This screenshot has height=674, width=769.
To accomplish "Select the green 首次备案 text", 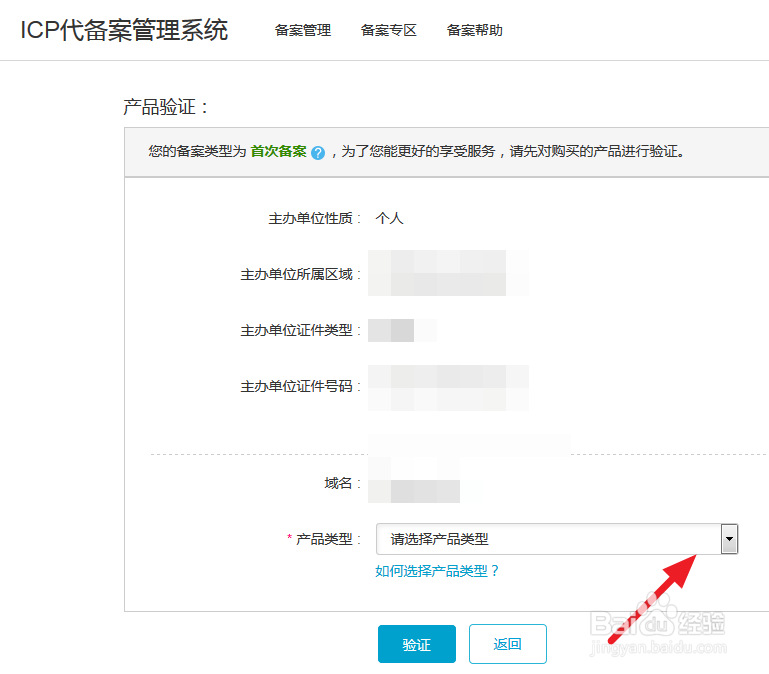I will (278, 152).
